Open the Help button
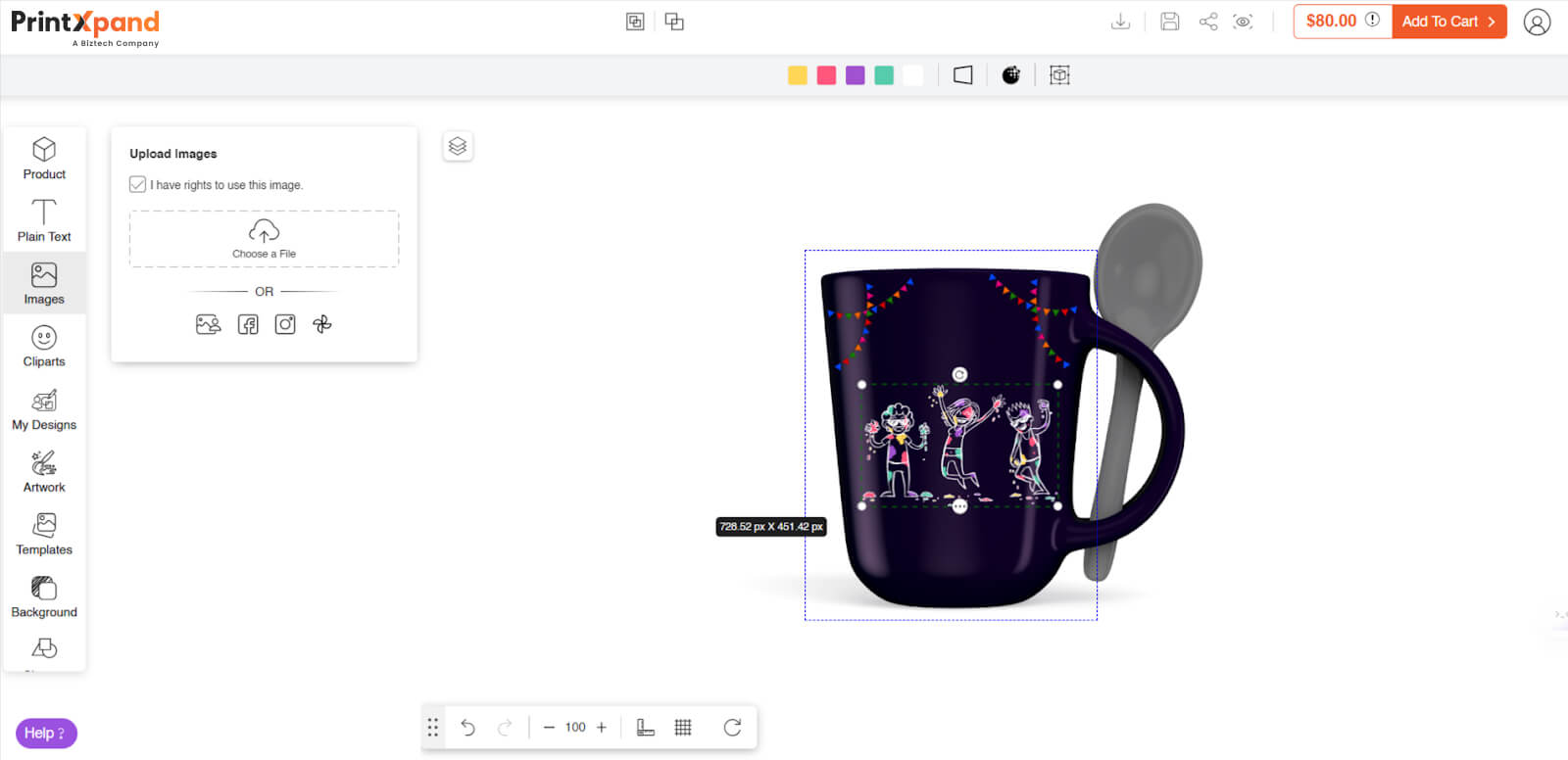 point(46,733)
